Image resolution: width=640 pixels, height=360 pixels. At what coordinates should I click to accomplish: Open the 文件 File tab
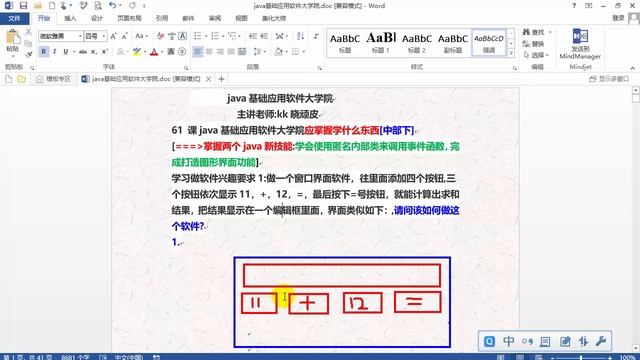(x=14, y=18)
